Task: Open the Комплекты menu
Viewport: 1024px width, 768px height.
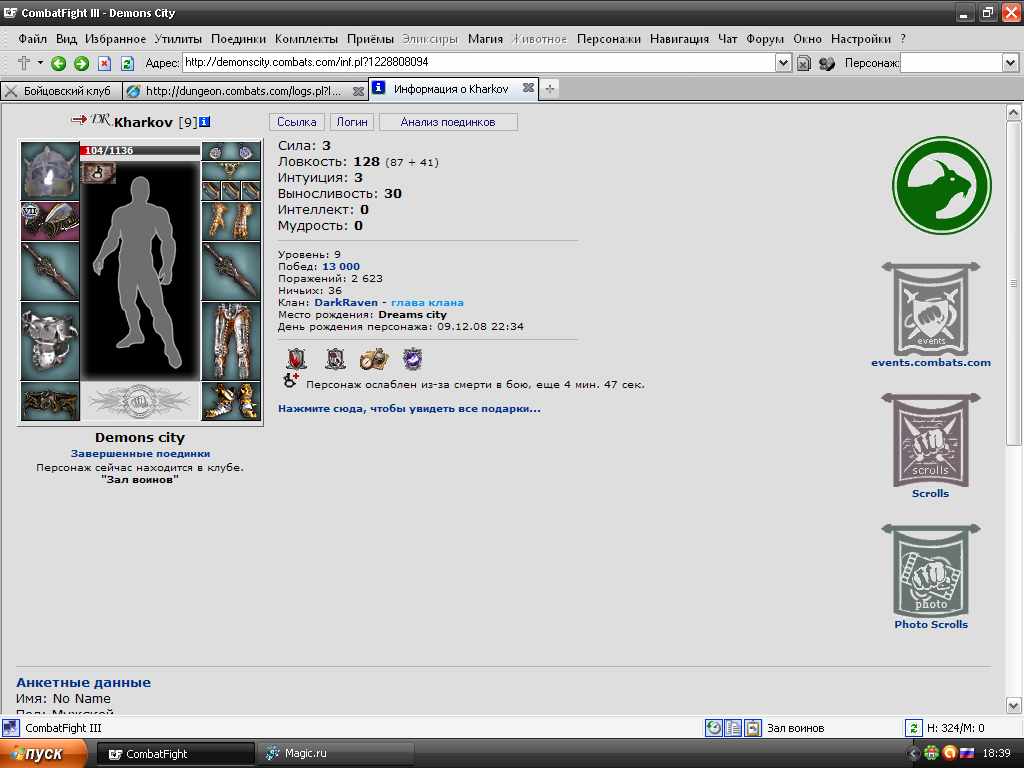Action: tap(306, 39)
